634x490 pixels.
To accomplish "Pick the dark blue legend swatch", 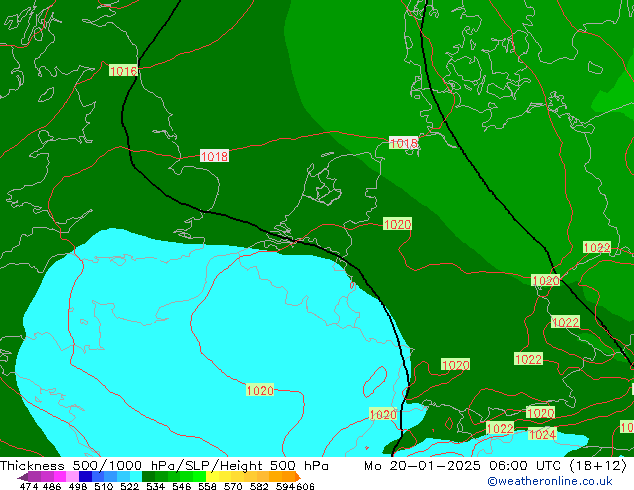I will (x=85, y=476).
